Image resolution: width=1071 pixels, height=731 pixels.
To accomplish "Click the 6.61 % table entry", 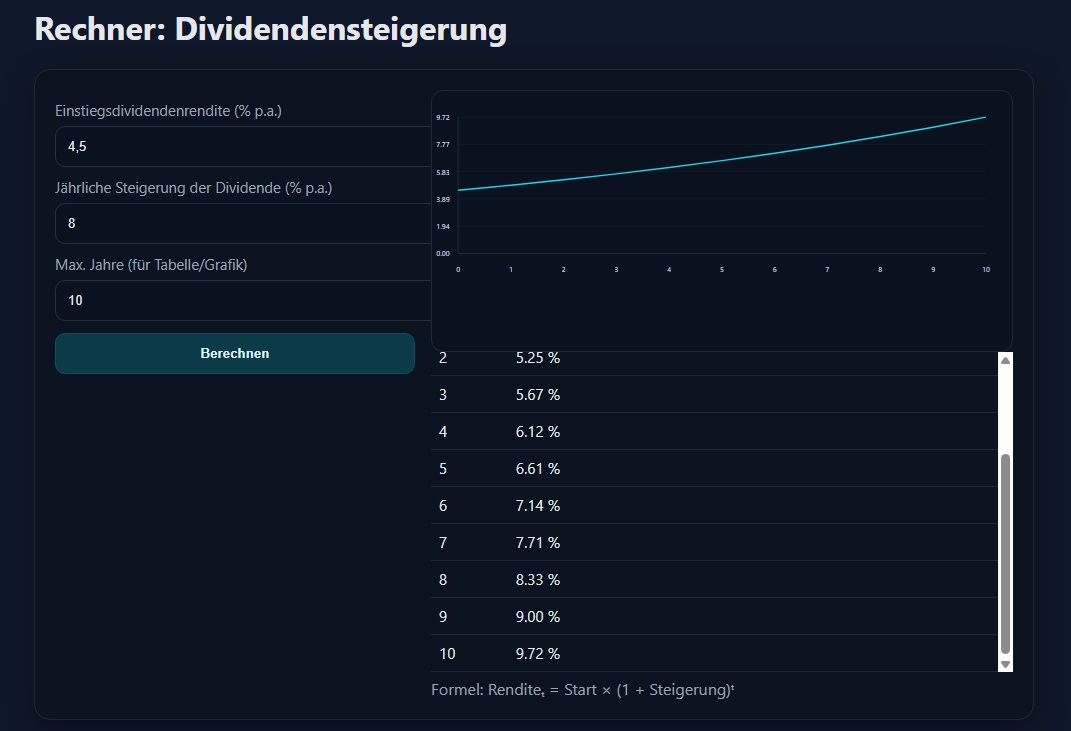I will click(x=538, y=469).
